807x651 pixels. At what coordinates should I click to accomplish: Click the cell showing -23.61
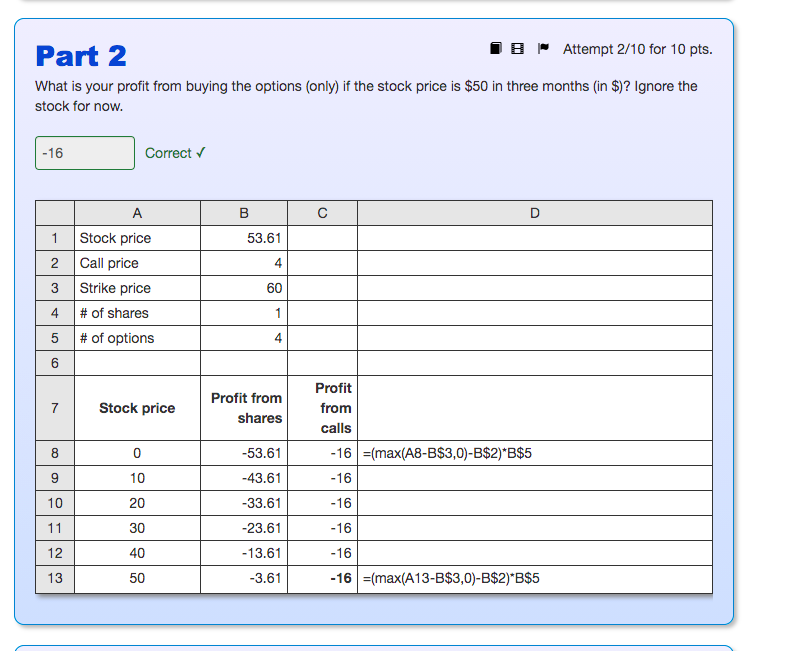coord(244,529)
